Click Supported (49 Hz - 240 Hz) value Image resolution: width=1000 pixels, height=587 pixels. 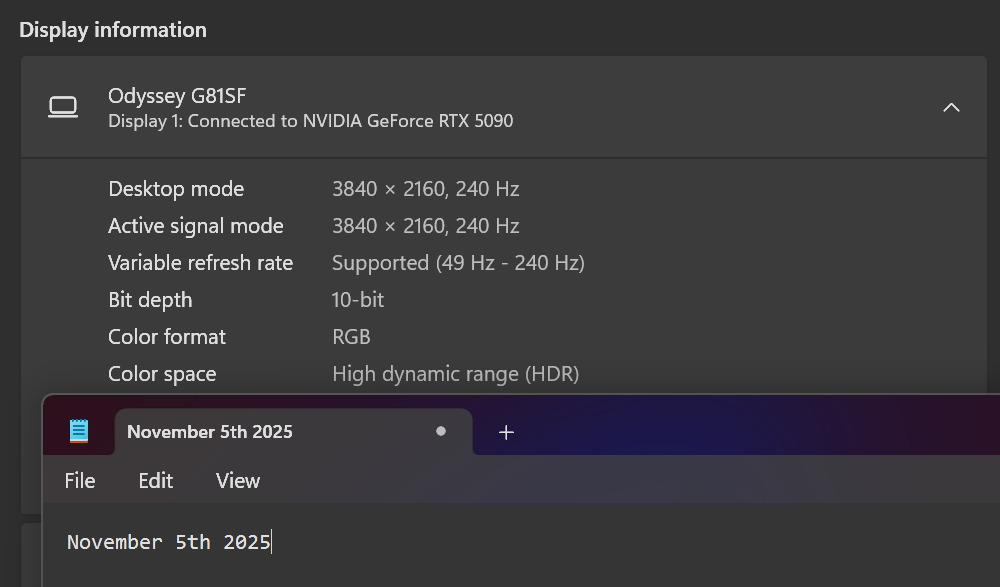point(458,263)
